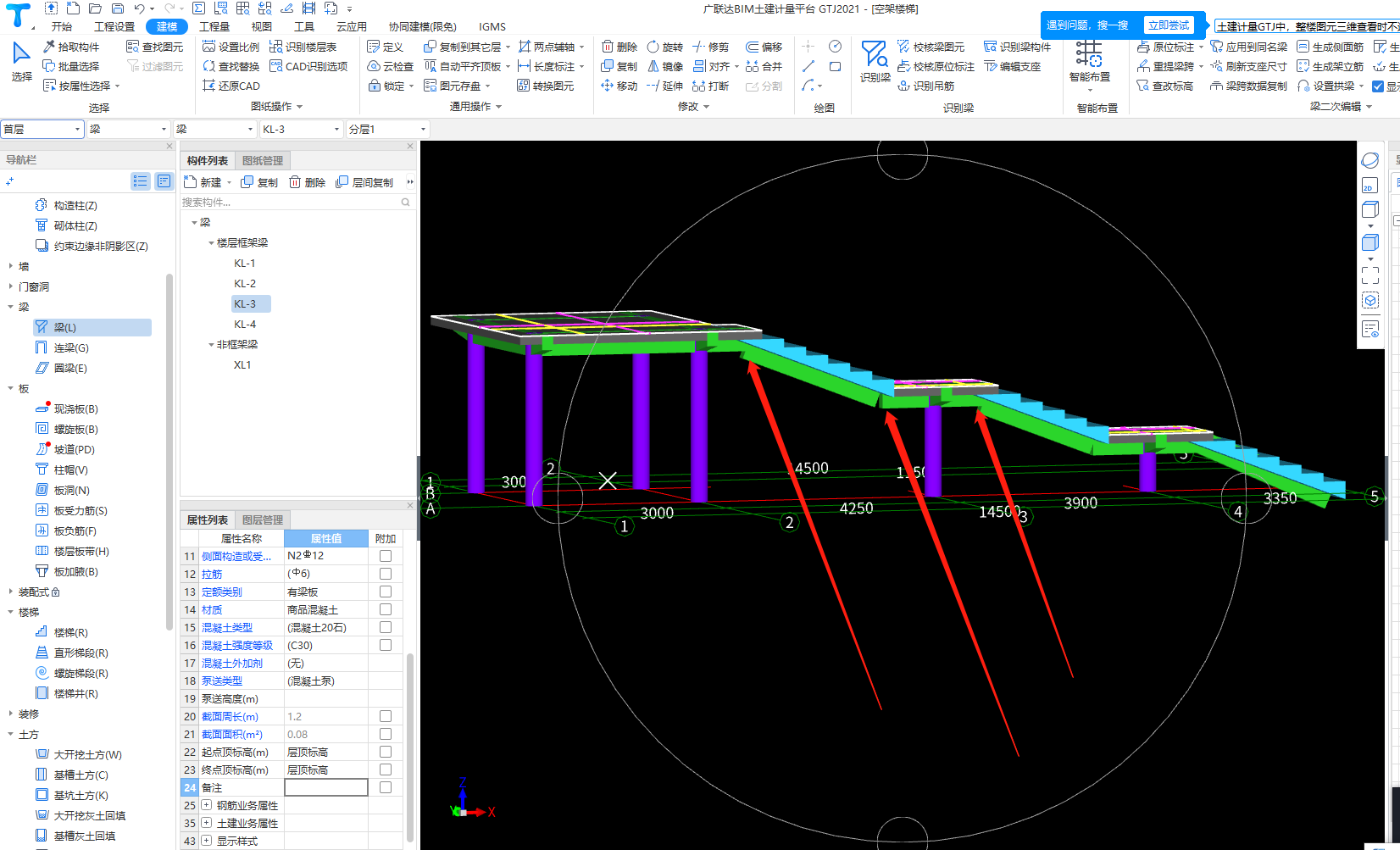This screenshot has height=850, width=1400.
Task: Collapse the 非框架梁 tree group
Action: click(211, 345)
